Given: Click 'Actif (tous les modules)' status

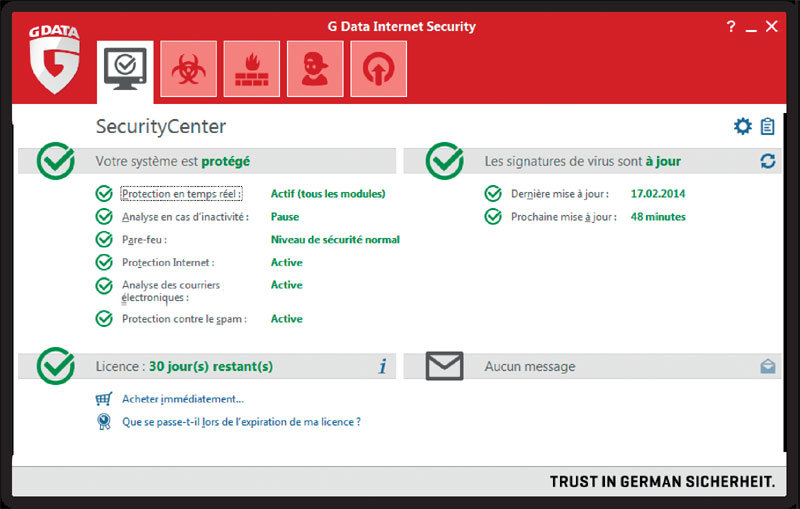Looking at the screenshot, I should [328, 194].
